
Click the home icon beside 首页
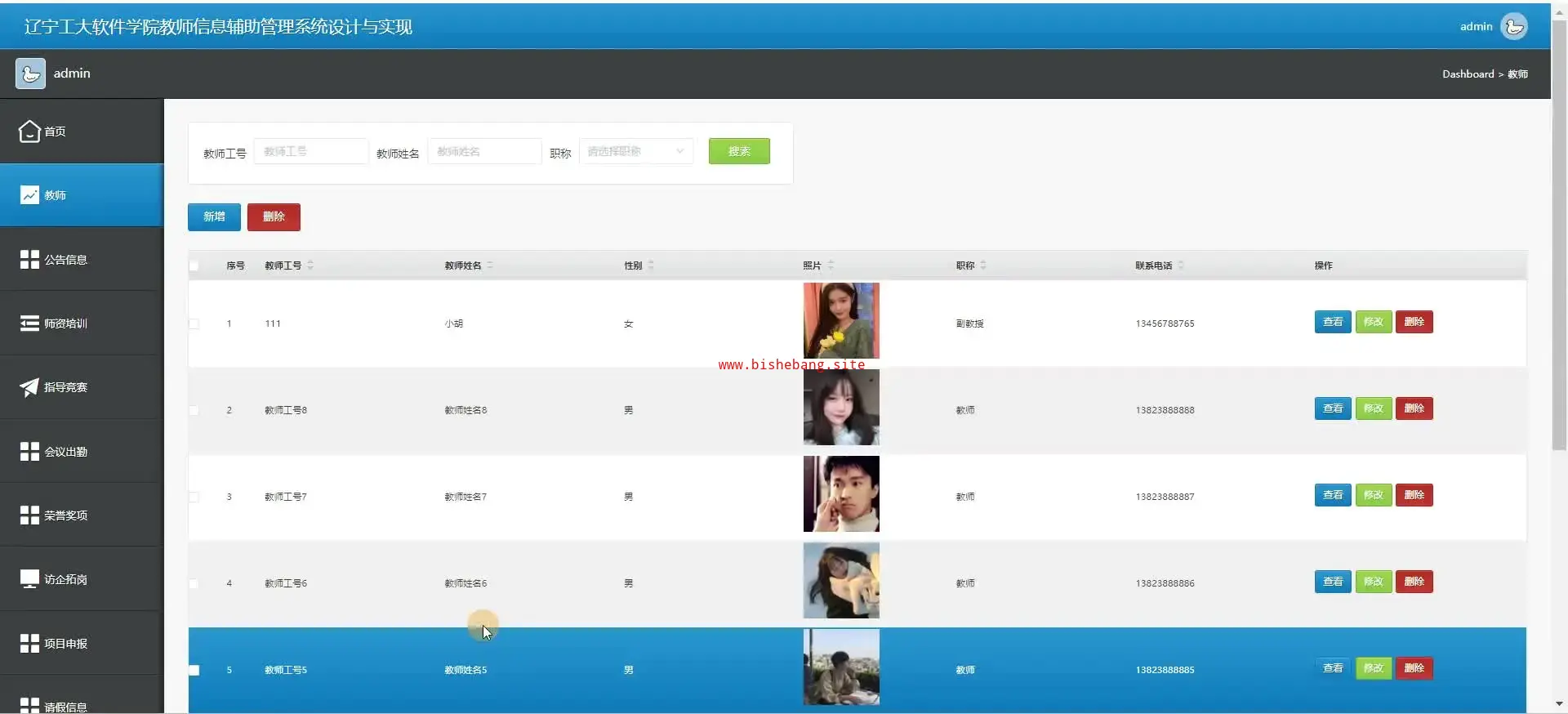[x=29, y=131]
